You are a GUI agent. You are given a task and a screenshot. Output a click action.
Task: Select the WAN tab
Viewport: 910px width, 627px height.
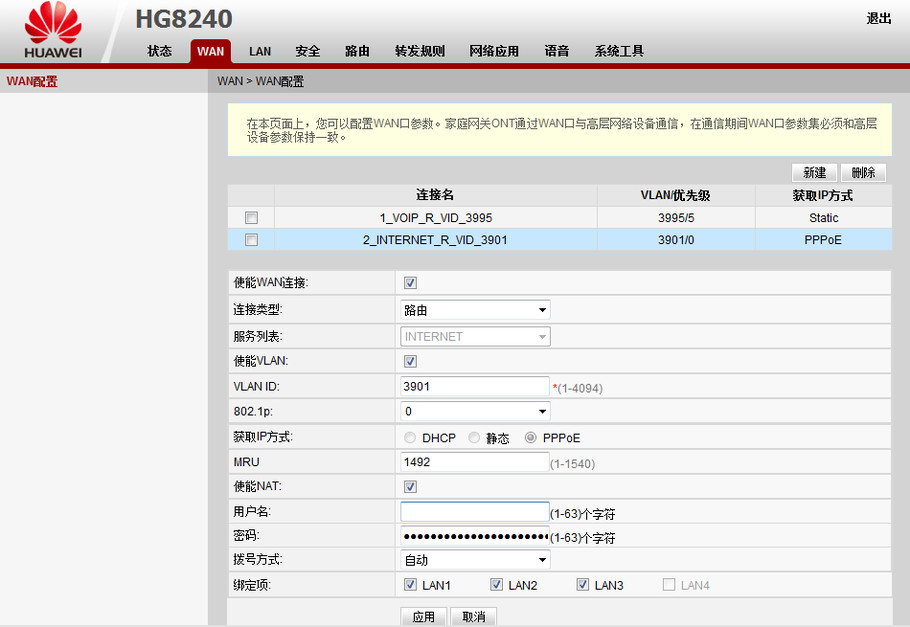210,51
